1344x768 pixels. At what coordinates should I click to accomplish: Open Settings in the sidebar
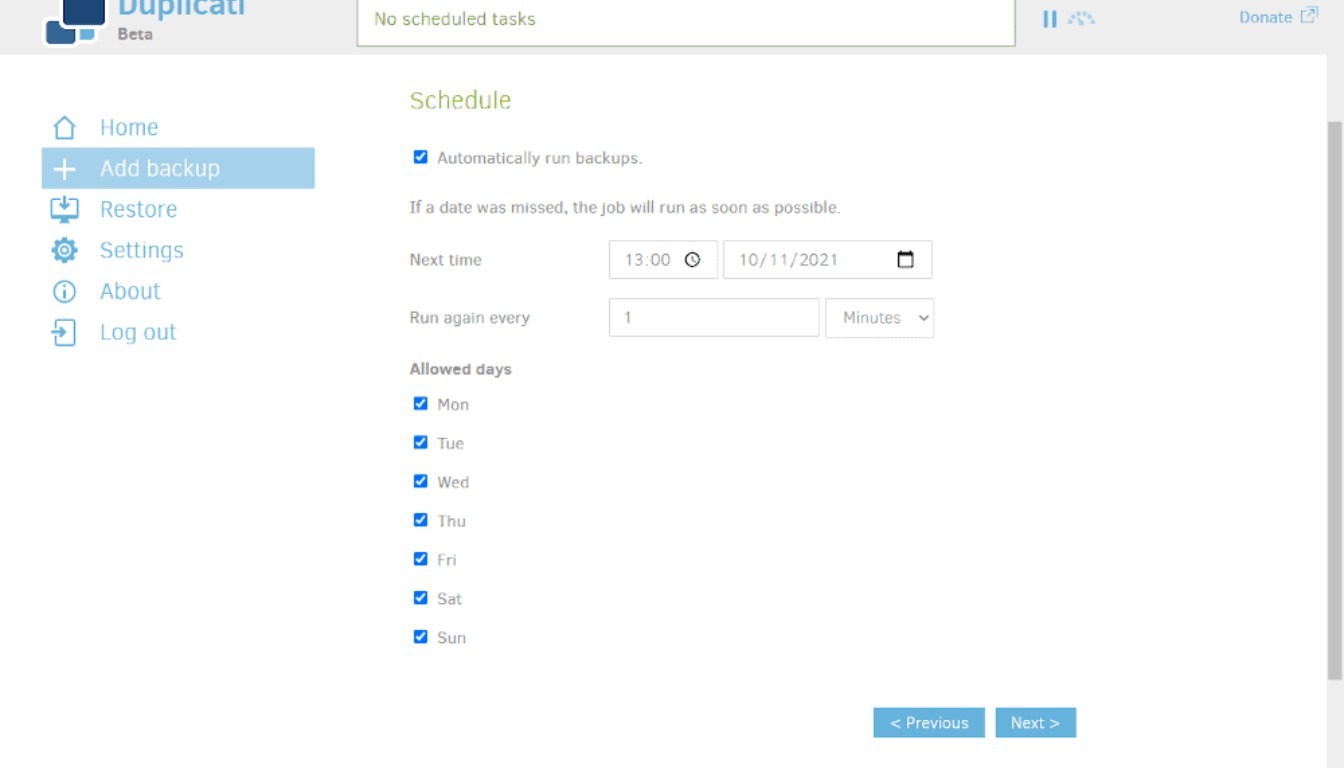point(142,250)
